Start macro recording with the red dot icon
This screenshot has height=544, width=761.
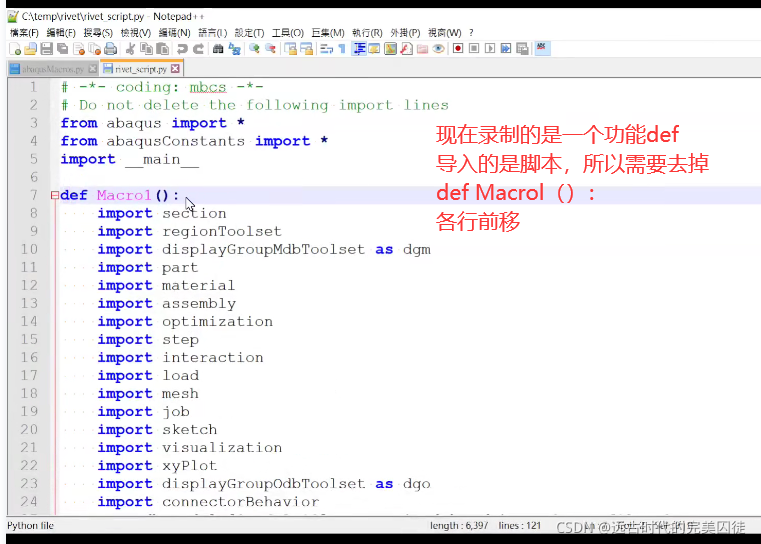[458, 49]
